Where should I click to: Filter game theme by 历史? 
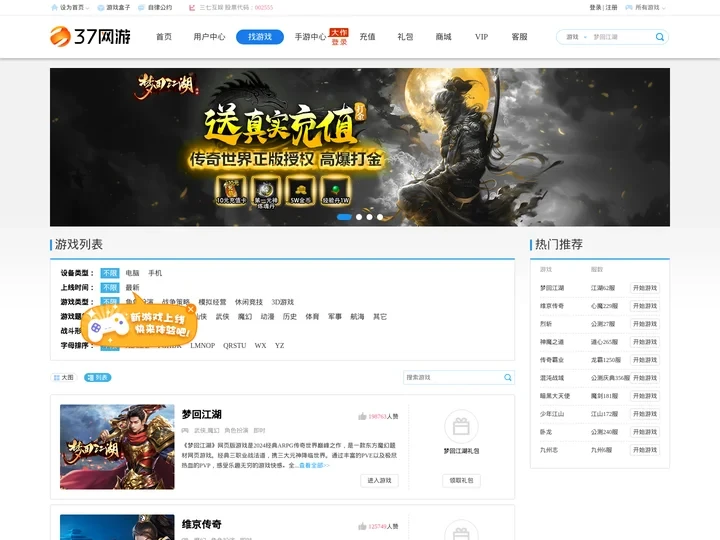click(290, 317)
